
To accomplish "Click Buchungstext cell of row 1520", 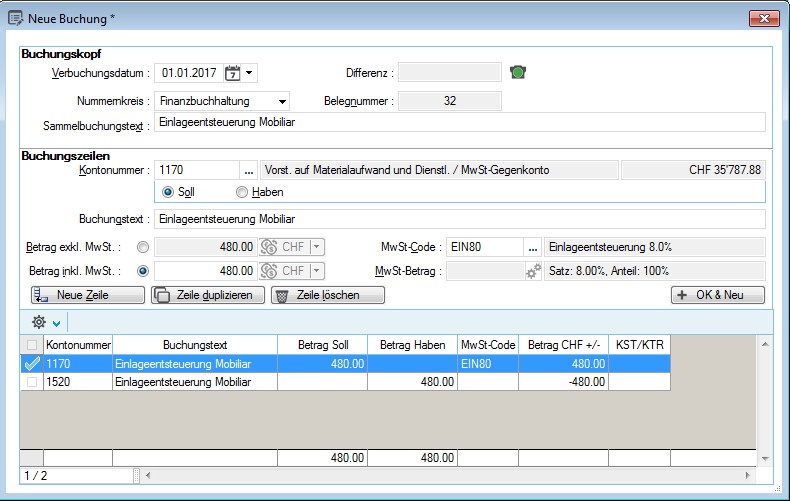I will [x=194, y=382].
